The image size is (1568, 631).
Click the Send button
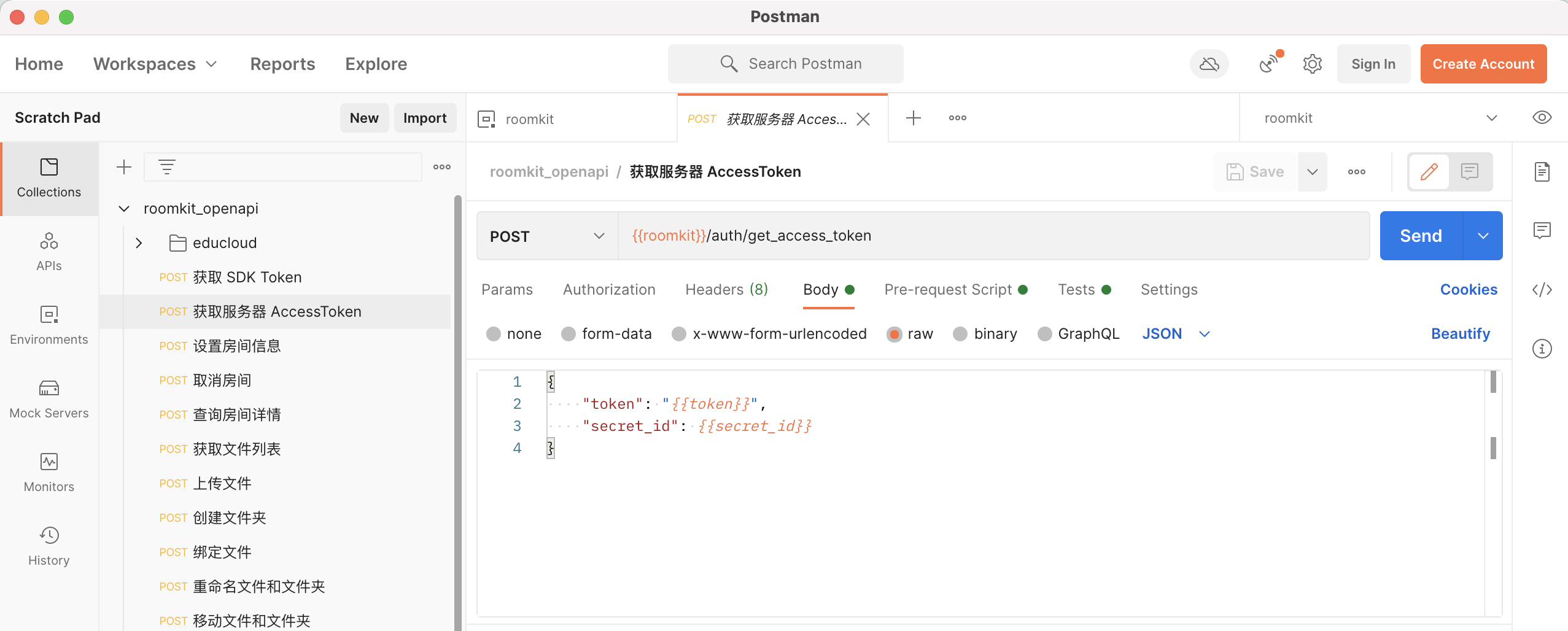1419,235
